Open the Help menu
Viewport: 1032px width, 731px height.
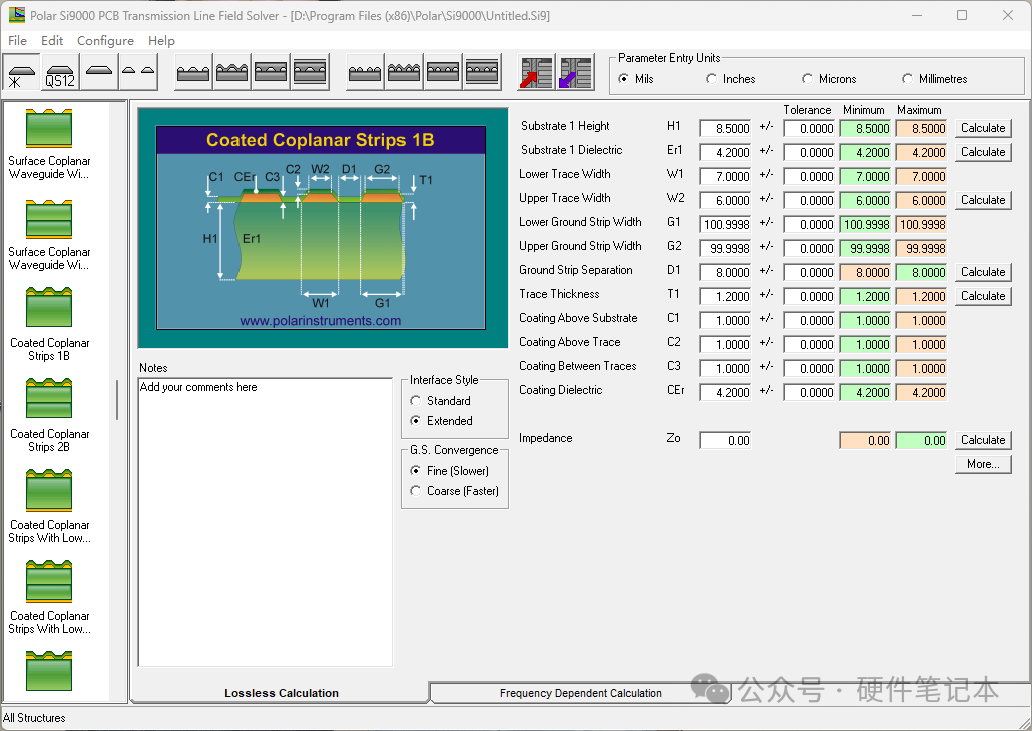(x=161, y=41)
